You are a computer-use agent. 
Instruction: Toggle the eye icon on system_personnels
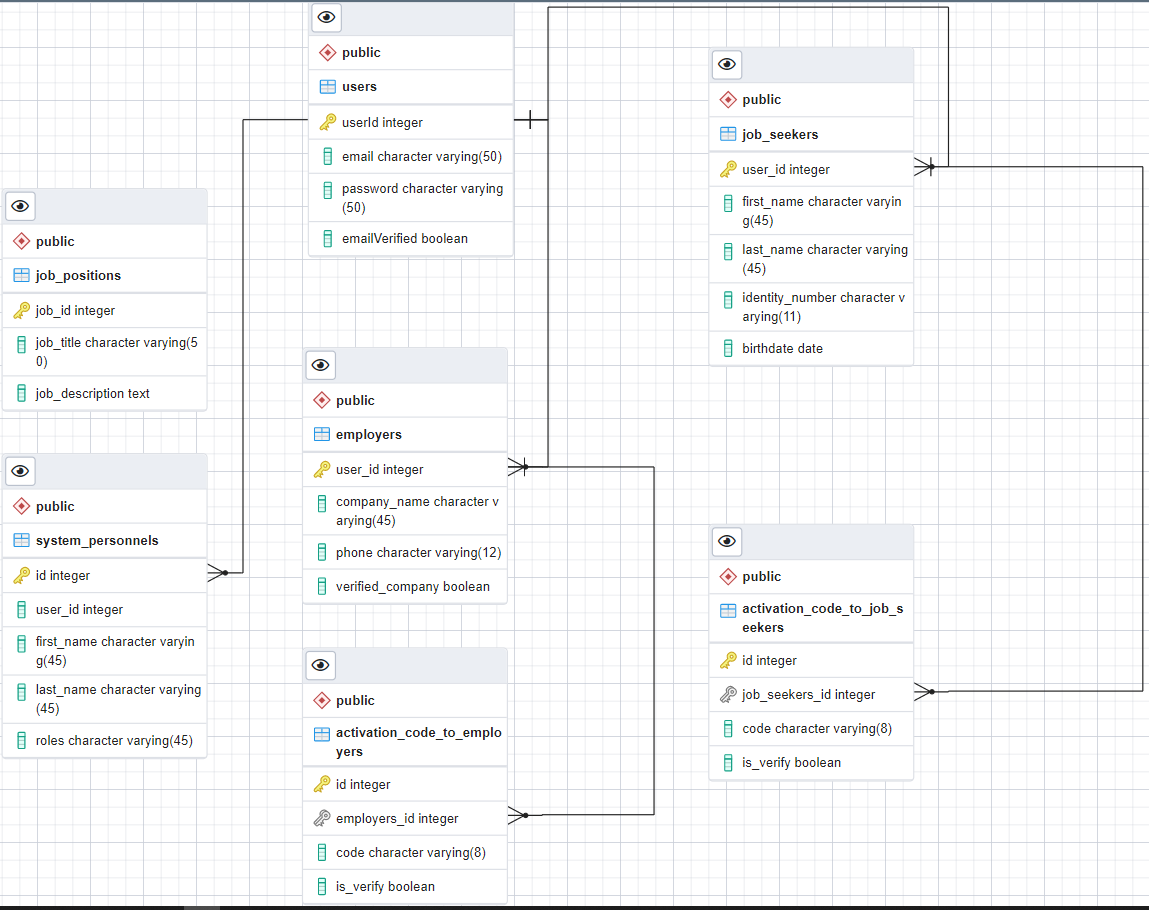click(x=20, y=470)
